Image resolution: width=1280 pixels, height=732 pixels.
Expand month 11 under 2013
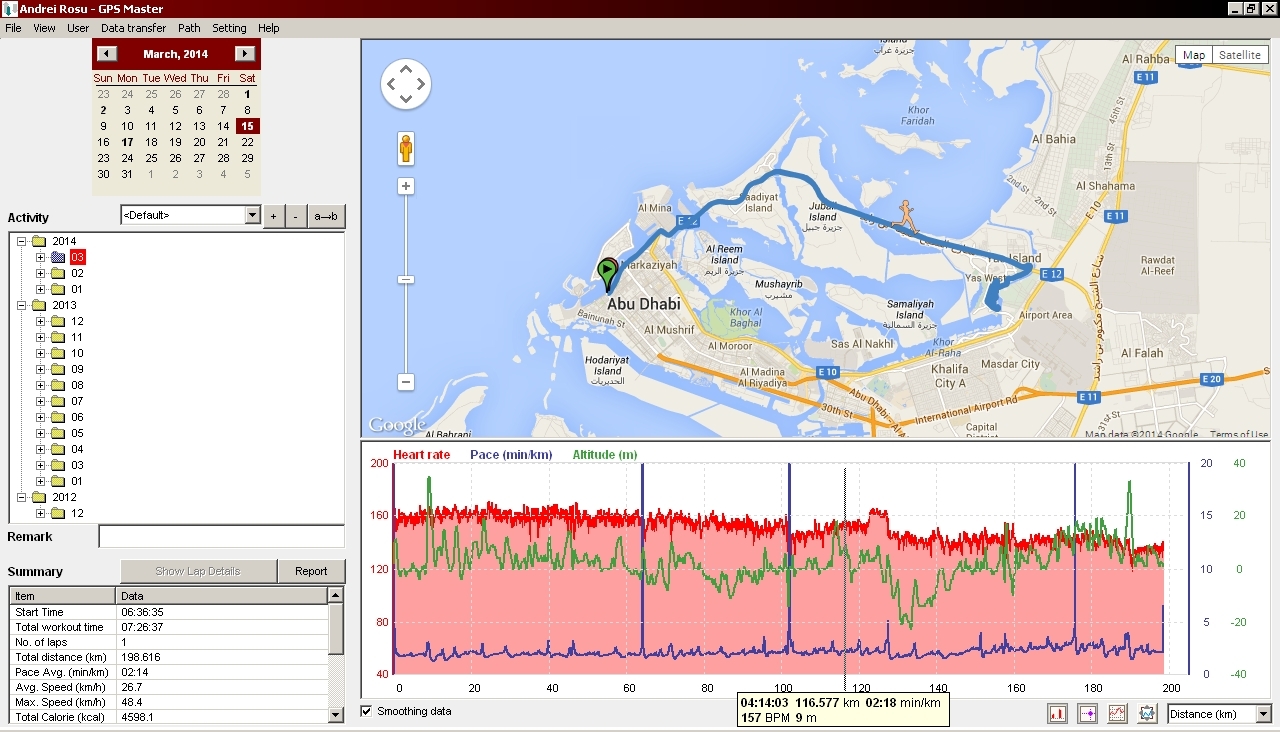(x=41, y=337)
